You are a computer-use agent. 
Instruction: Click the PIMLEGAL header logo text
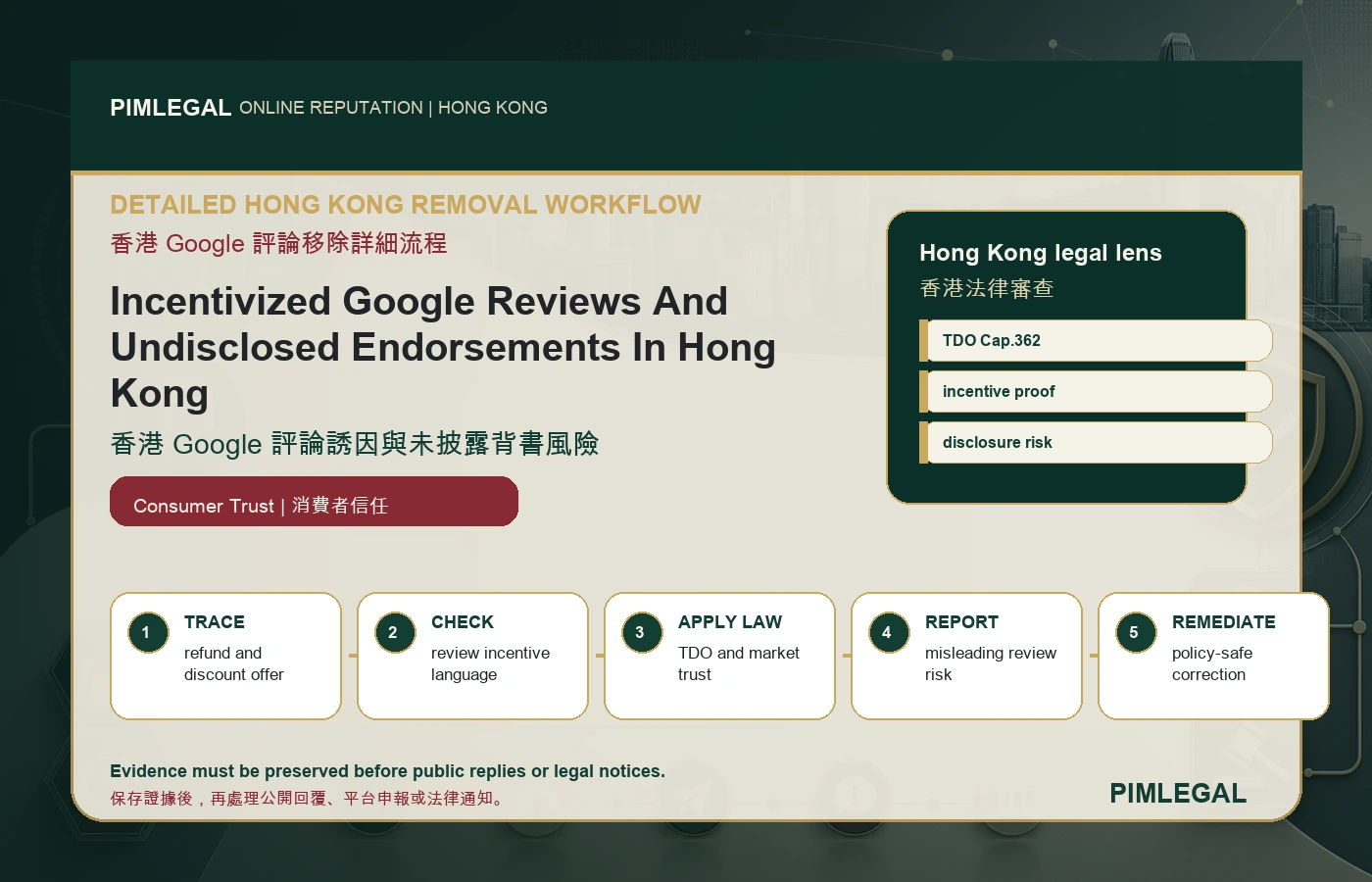pos(171,108)
